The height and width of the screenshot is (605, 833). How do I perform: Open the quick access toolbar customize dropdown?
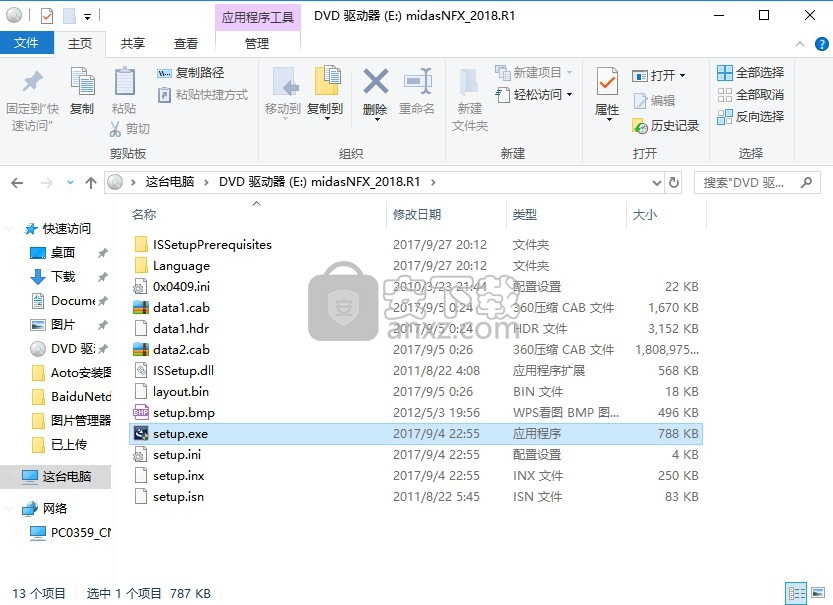pyautogui.click(x=87, y=16)
